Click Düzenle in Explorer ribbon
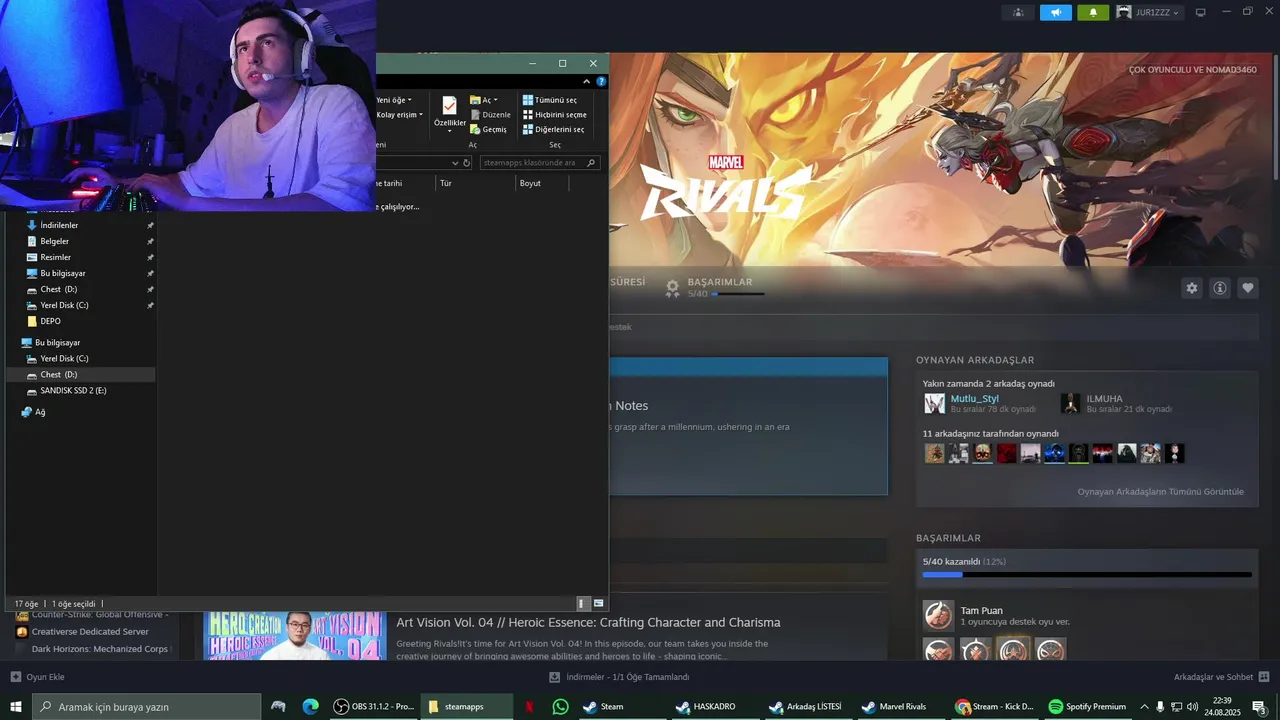The width and height of the screenshot is (1280, 720). tap(490, 114)
